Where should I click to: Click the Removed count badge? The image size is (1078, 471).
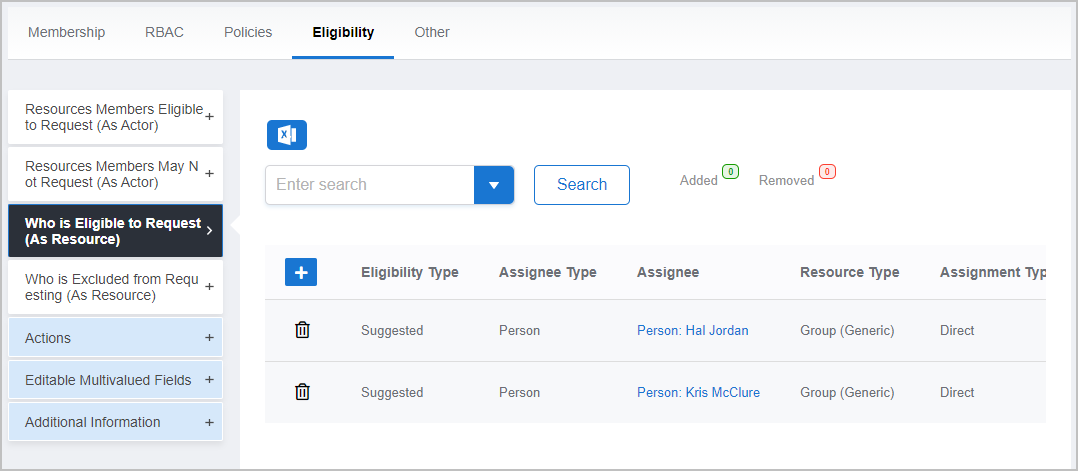click(827, 172)
